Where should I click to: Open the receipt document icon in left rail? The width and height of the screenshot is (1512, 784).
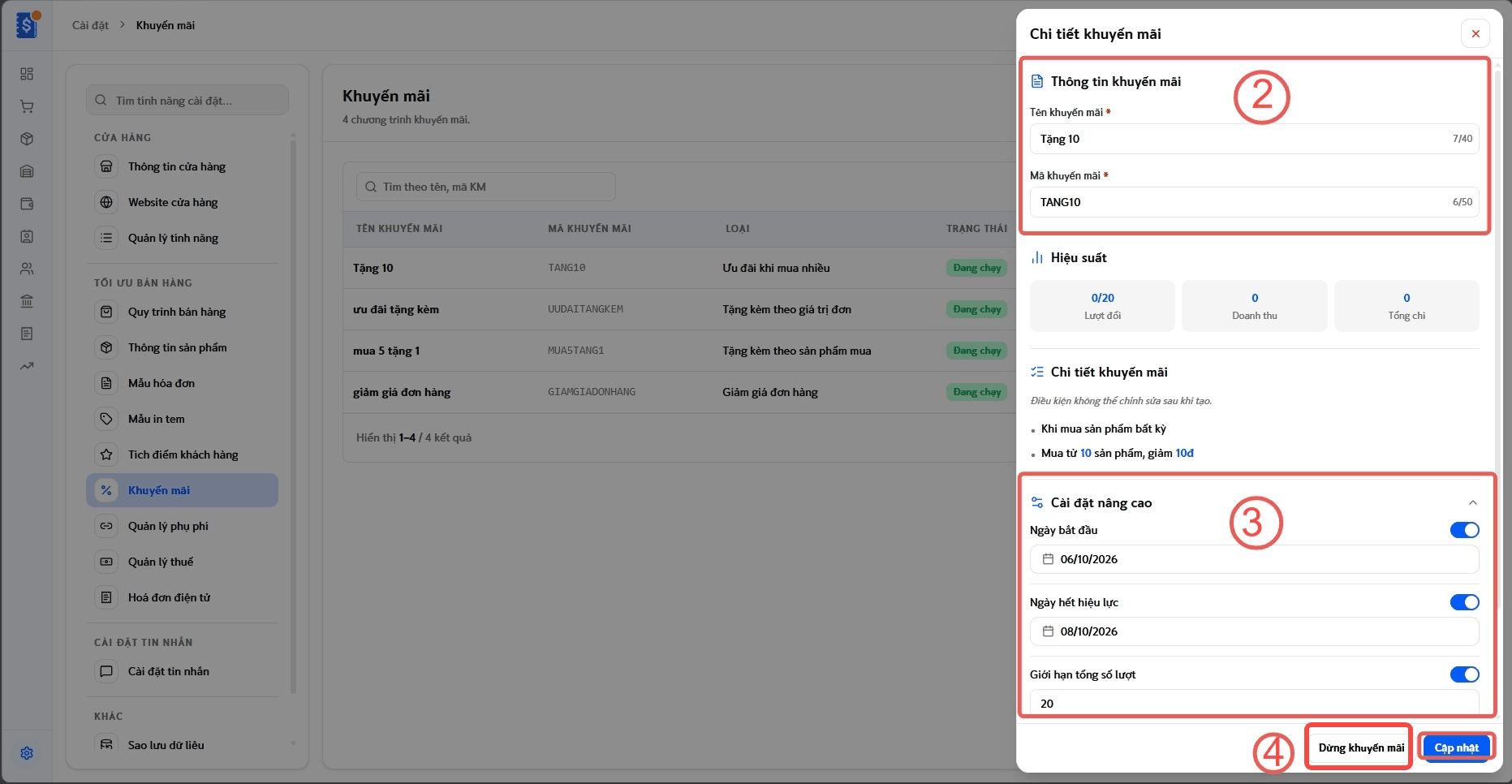(x=27, y=334)
